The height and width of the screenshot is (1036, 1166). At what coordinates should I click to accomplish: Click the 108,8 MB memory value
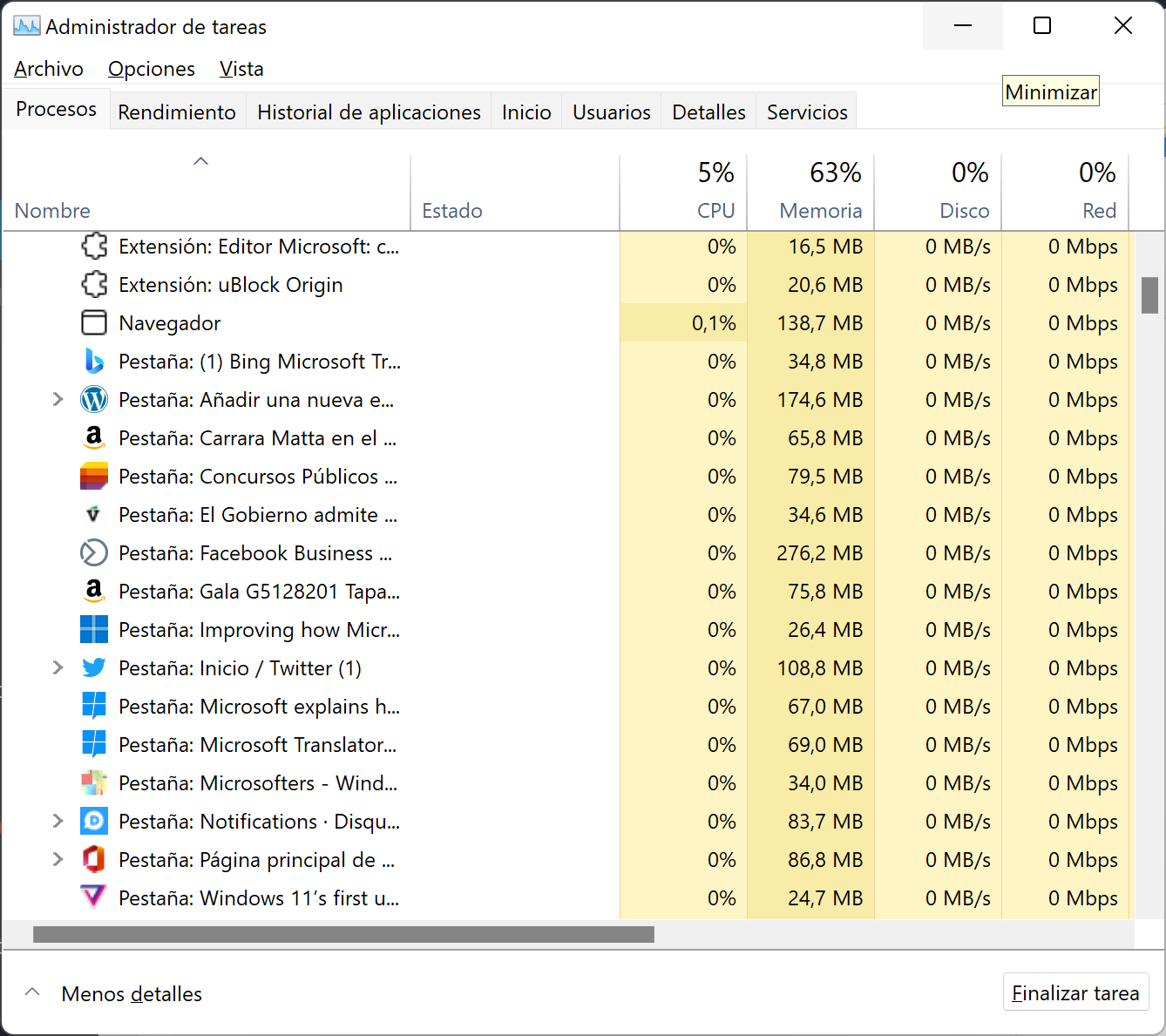click(819, 668)
